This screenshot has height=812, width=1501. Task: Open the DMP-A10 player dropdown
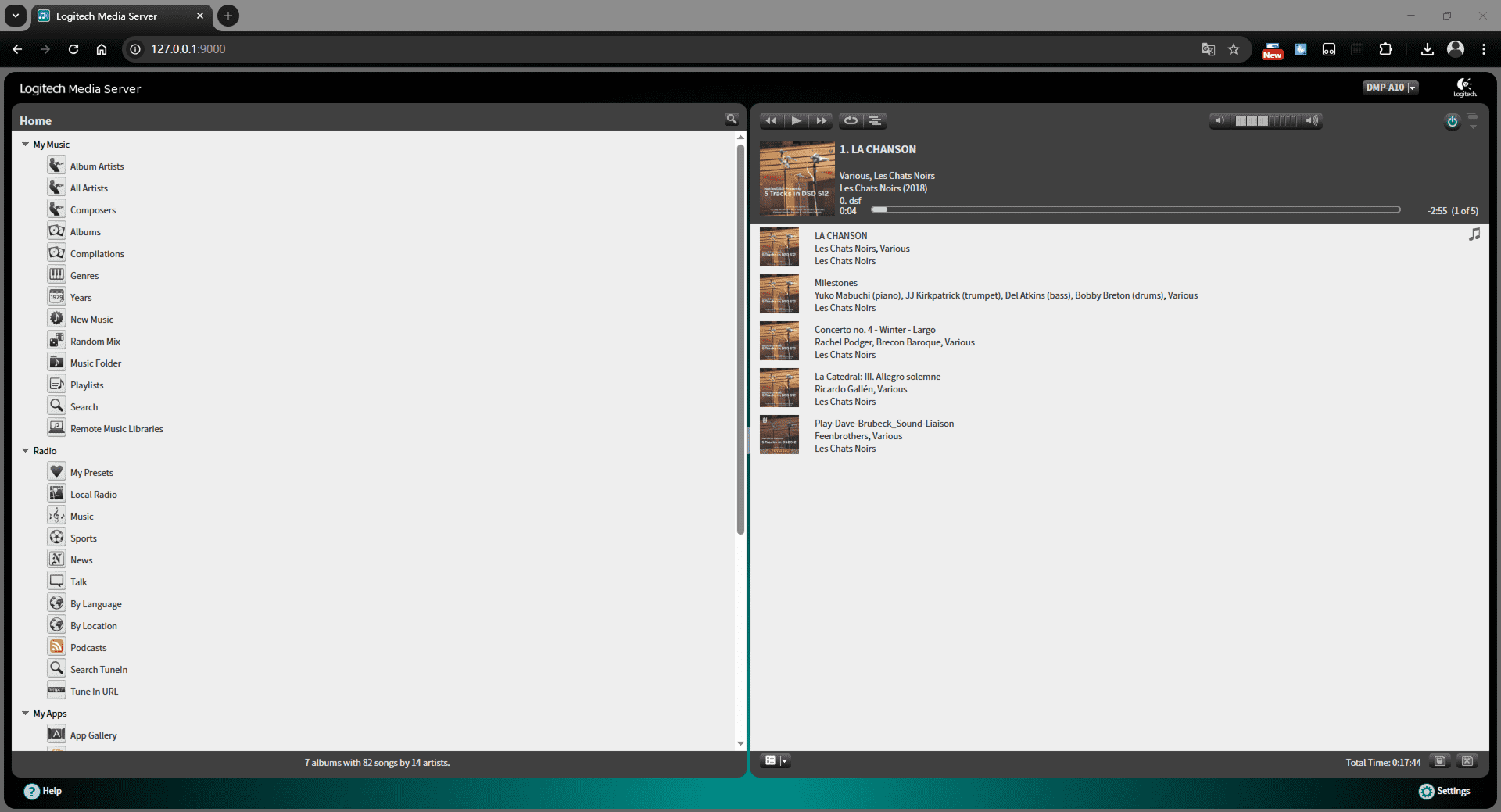click(x=1390, y=88)
